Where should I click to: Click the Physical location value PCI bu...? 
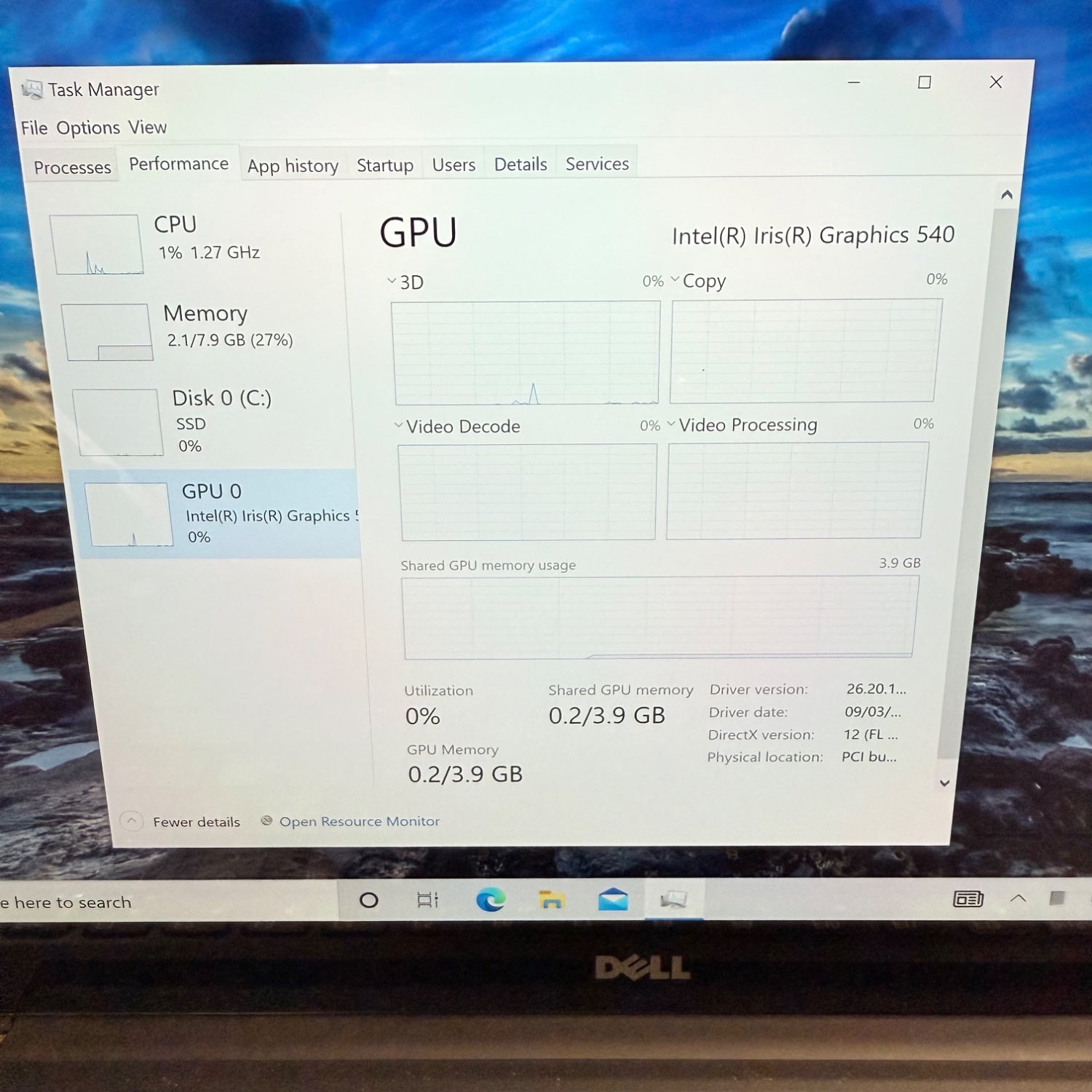click(869, 756)
